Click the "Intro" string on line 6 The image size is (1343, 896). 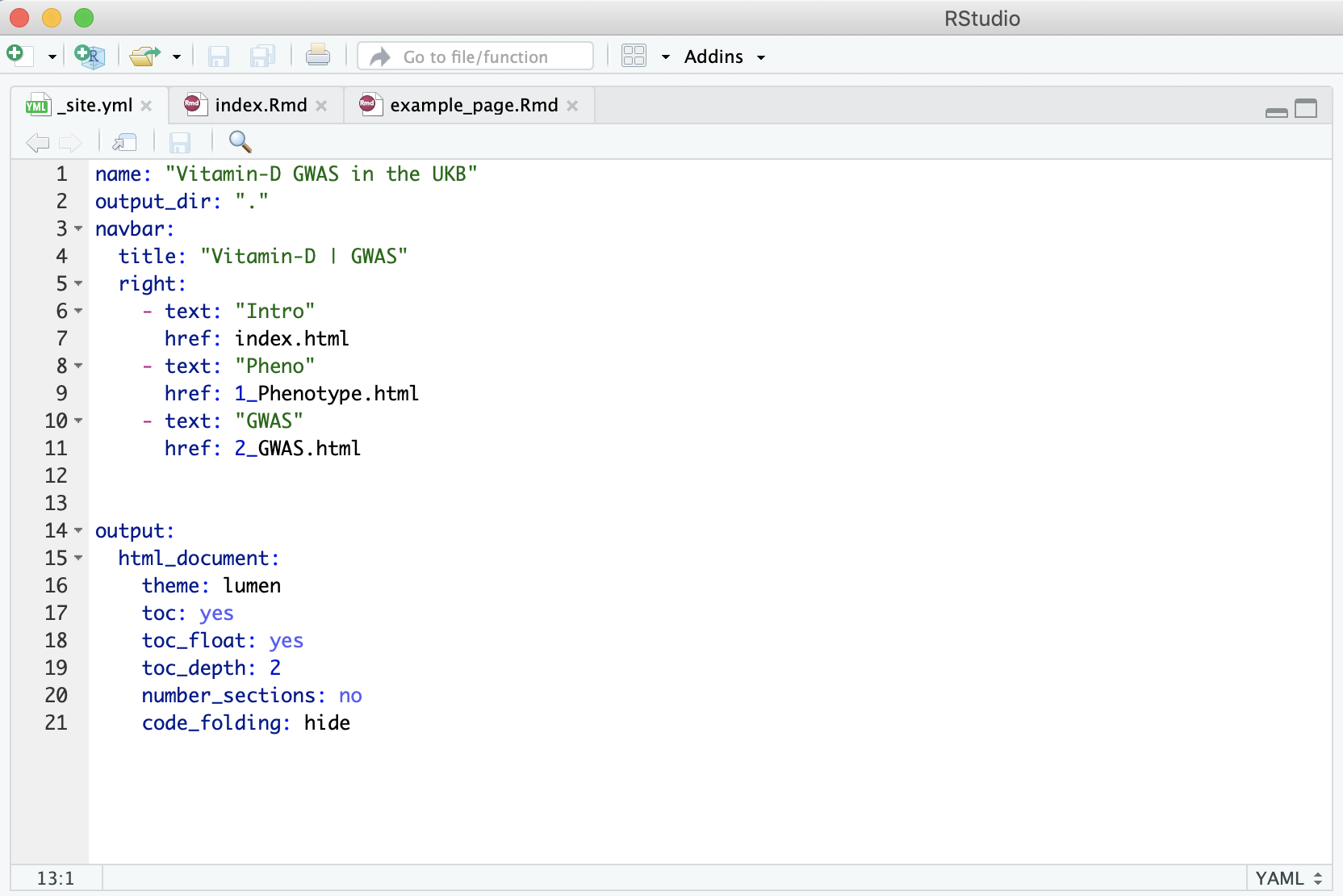(x=275, y=312)
